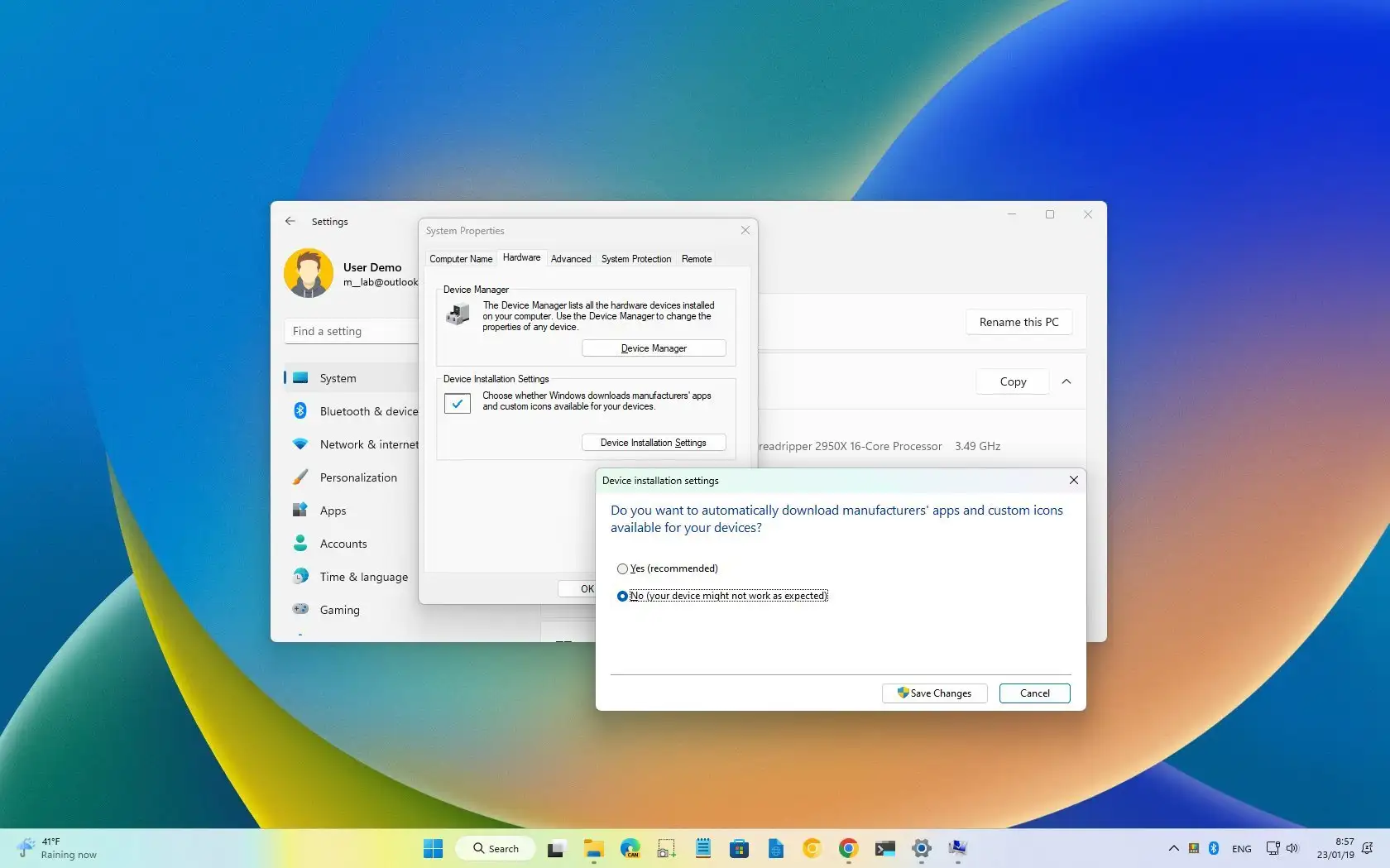
Task: Open Network & internet settings icon
Action: 301,444
